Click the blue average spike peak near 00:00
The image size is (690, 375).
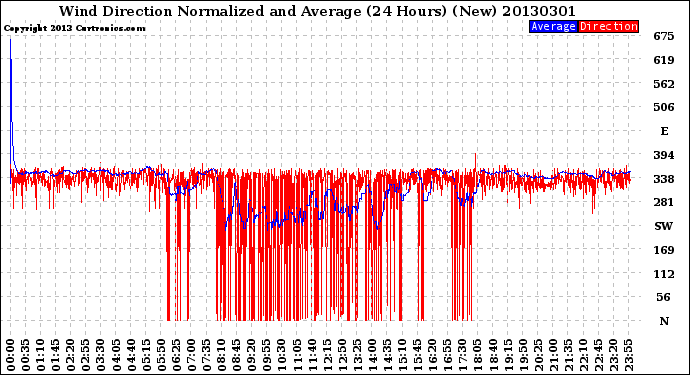(x=11, y=40)
